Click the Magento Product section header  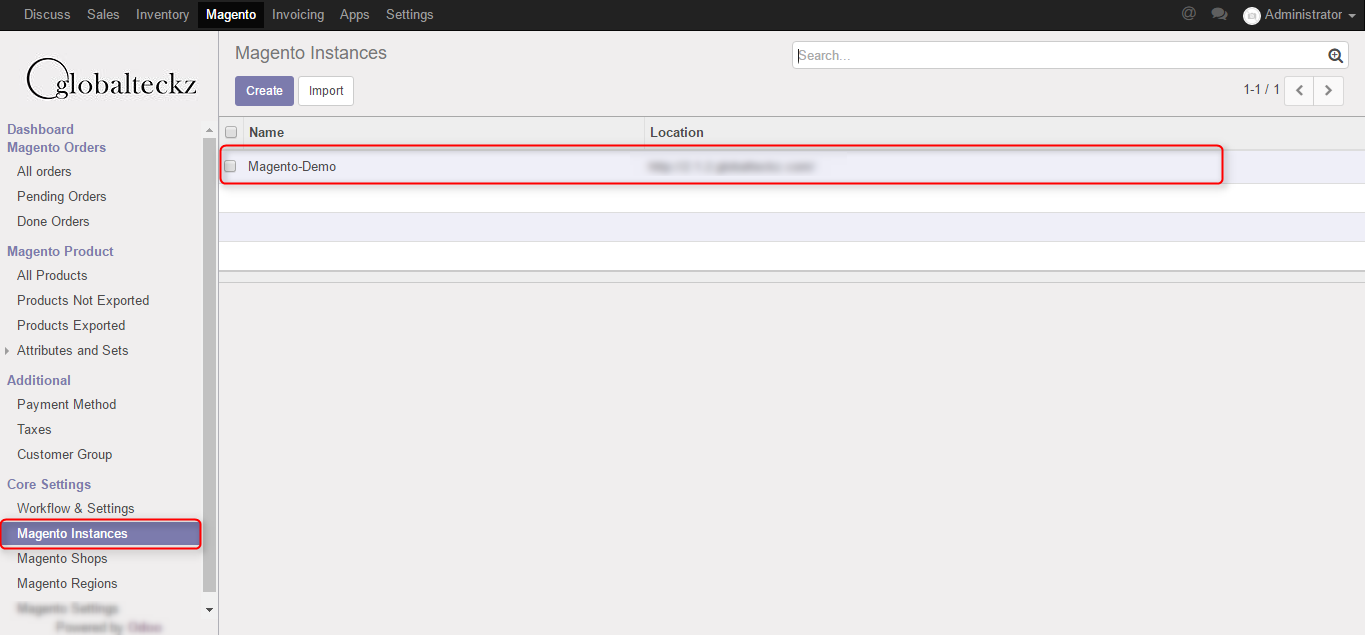pyautogui.click(x=60, y=251)
